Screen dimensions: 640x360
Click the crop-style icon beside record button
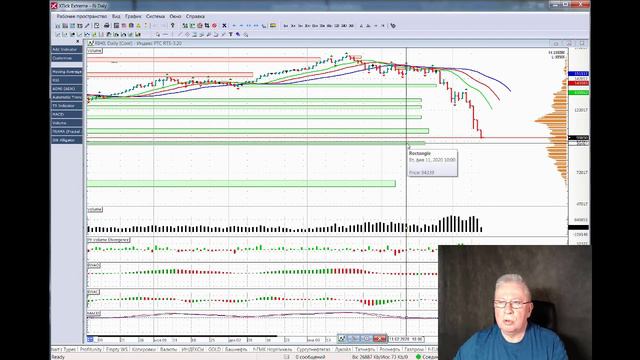(x=207, y=26)
